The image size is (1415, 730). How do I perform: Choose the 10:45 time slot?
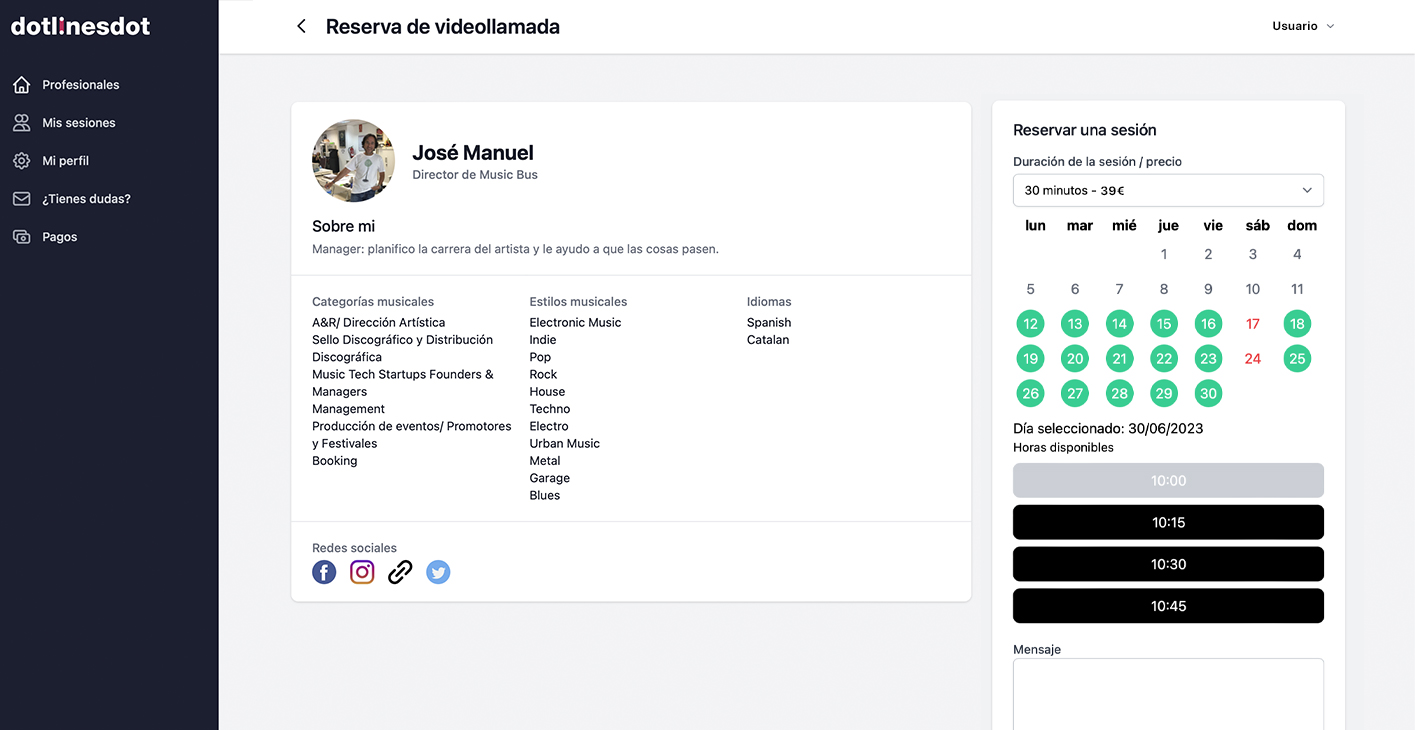pos(1167,606)
